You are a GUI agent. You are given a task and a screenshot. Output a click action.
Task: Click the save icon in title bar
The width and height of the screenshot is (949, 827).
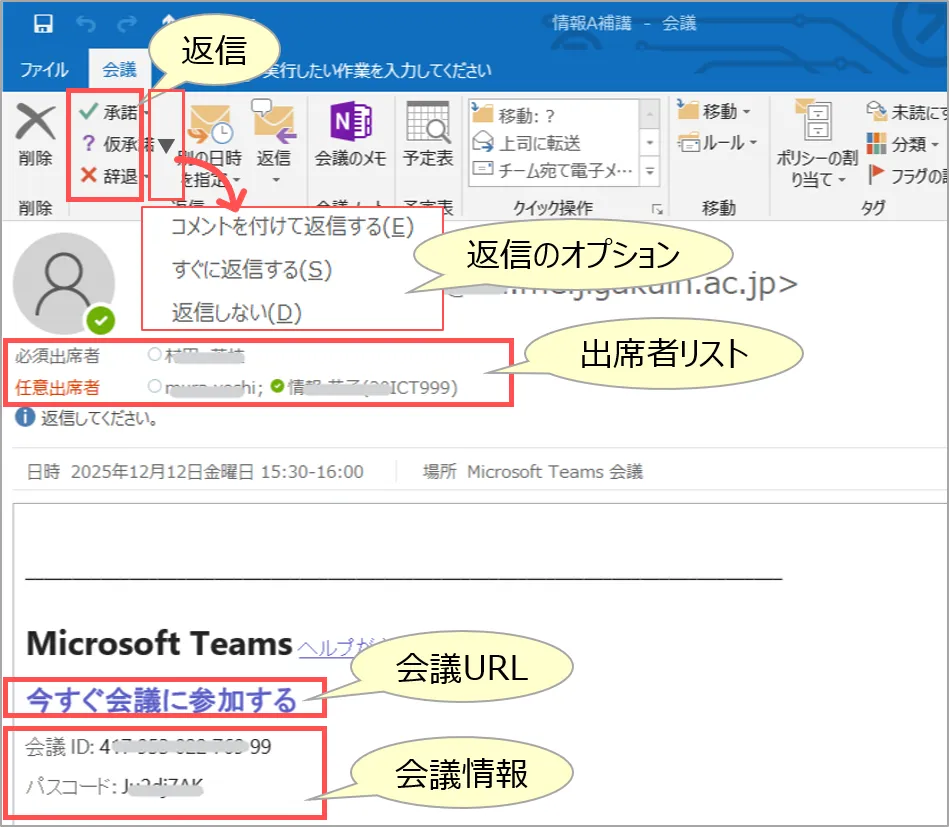[x=44, y=23]
